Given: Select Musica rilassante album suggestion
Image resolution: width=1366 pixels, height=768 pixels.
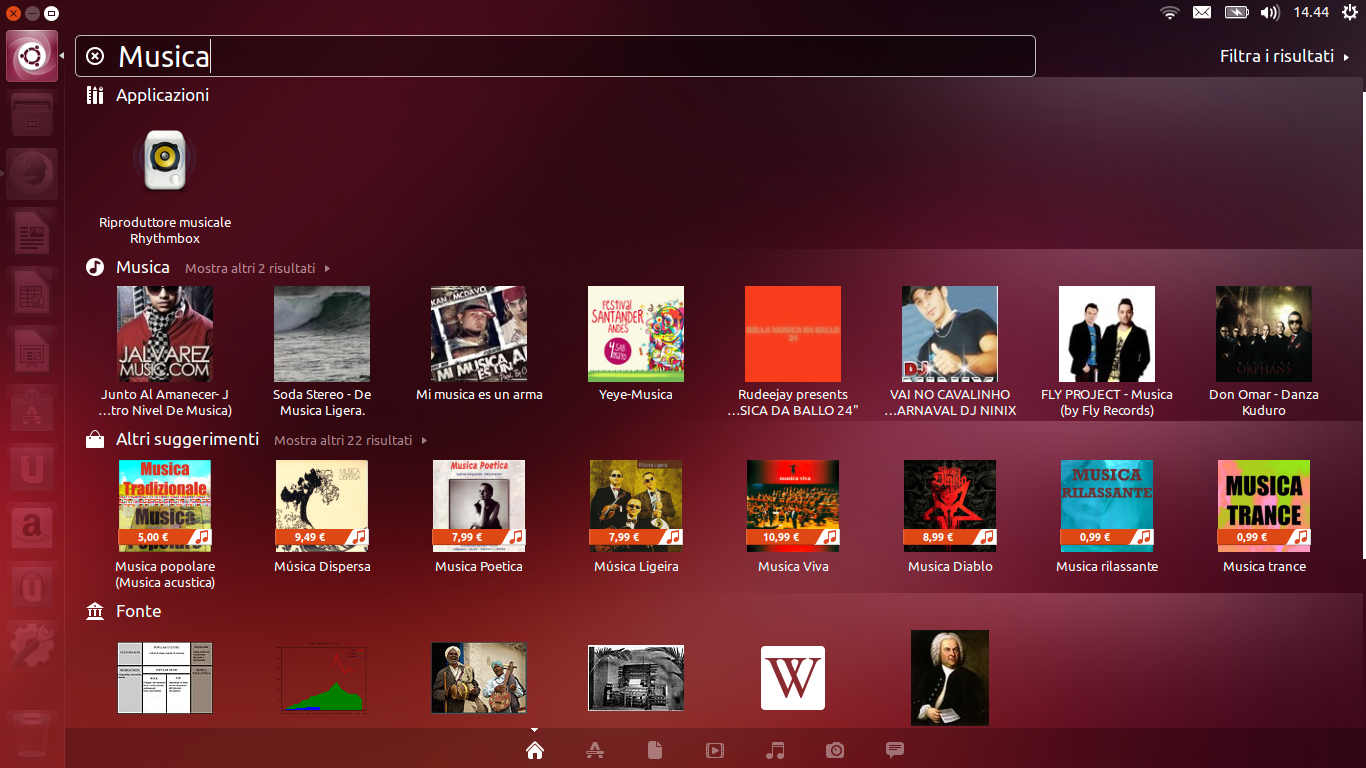Looking at the screenshot, I should pyautogui.click(x=1107, y=506).
